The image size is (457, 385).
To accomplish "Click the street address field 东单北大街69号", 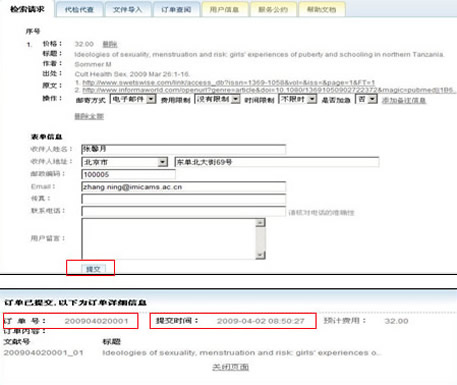I will pyautogui.click(x=277, y=162).
